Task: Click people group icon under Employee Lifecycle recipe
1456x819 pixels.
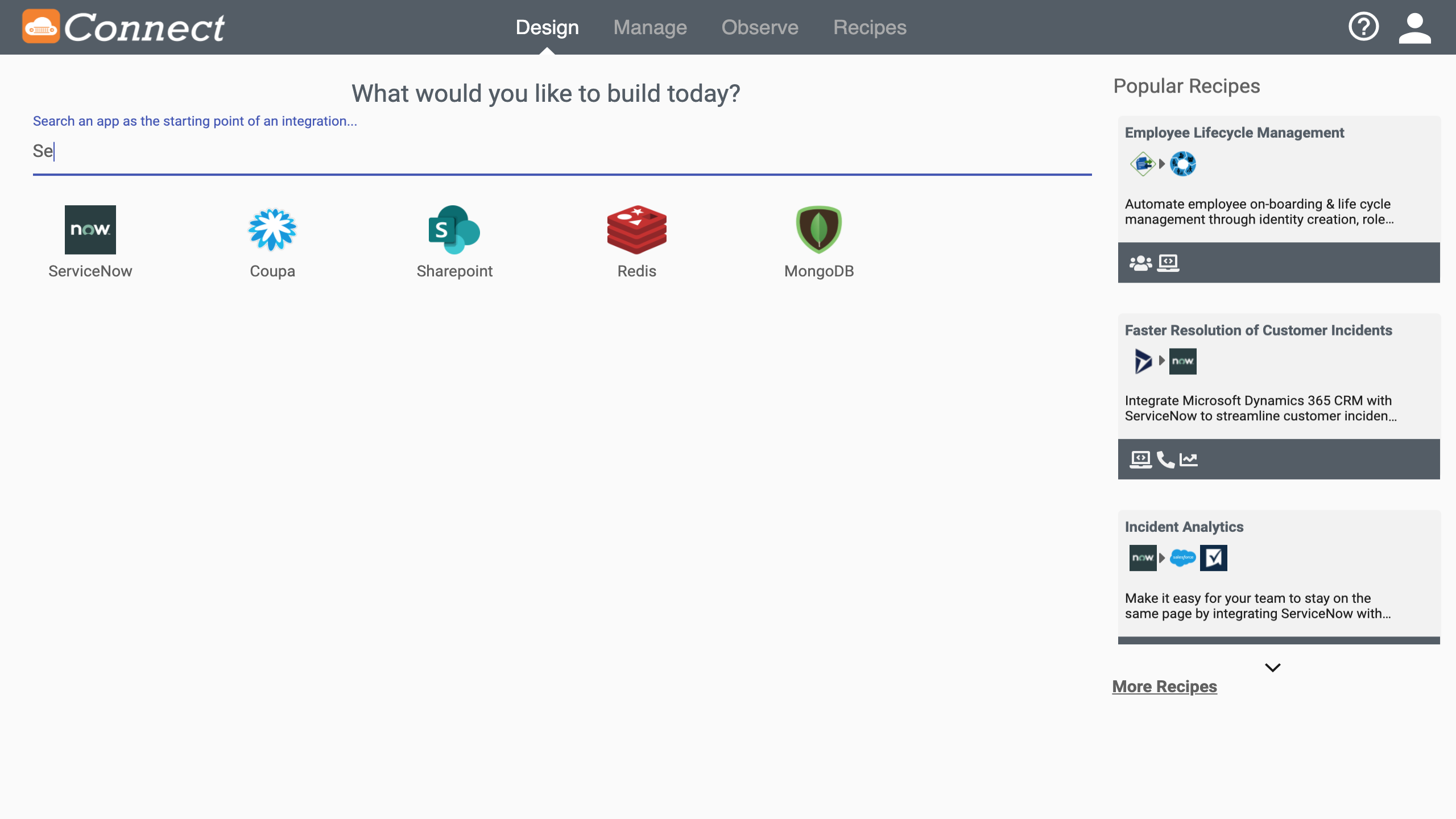Action: [1140, 263]
